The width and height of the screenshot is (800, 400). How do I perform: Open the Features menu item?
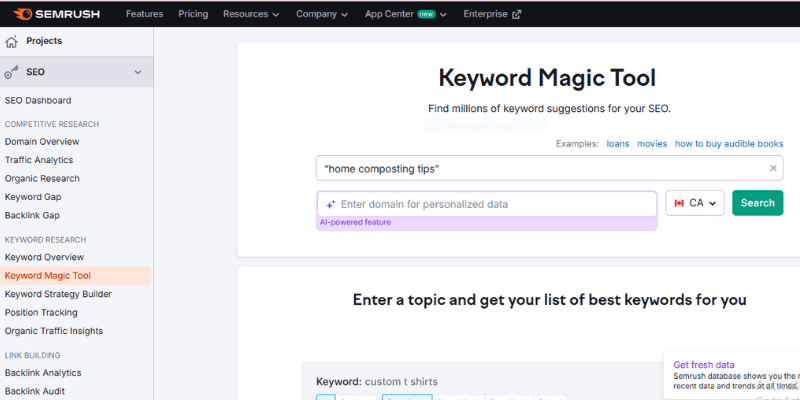pos(144,14)
